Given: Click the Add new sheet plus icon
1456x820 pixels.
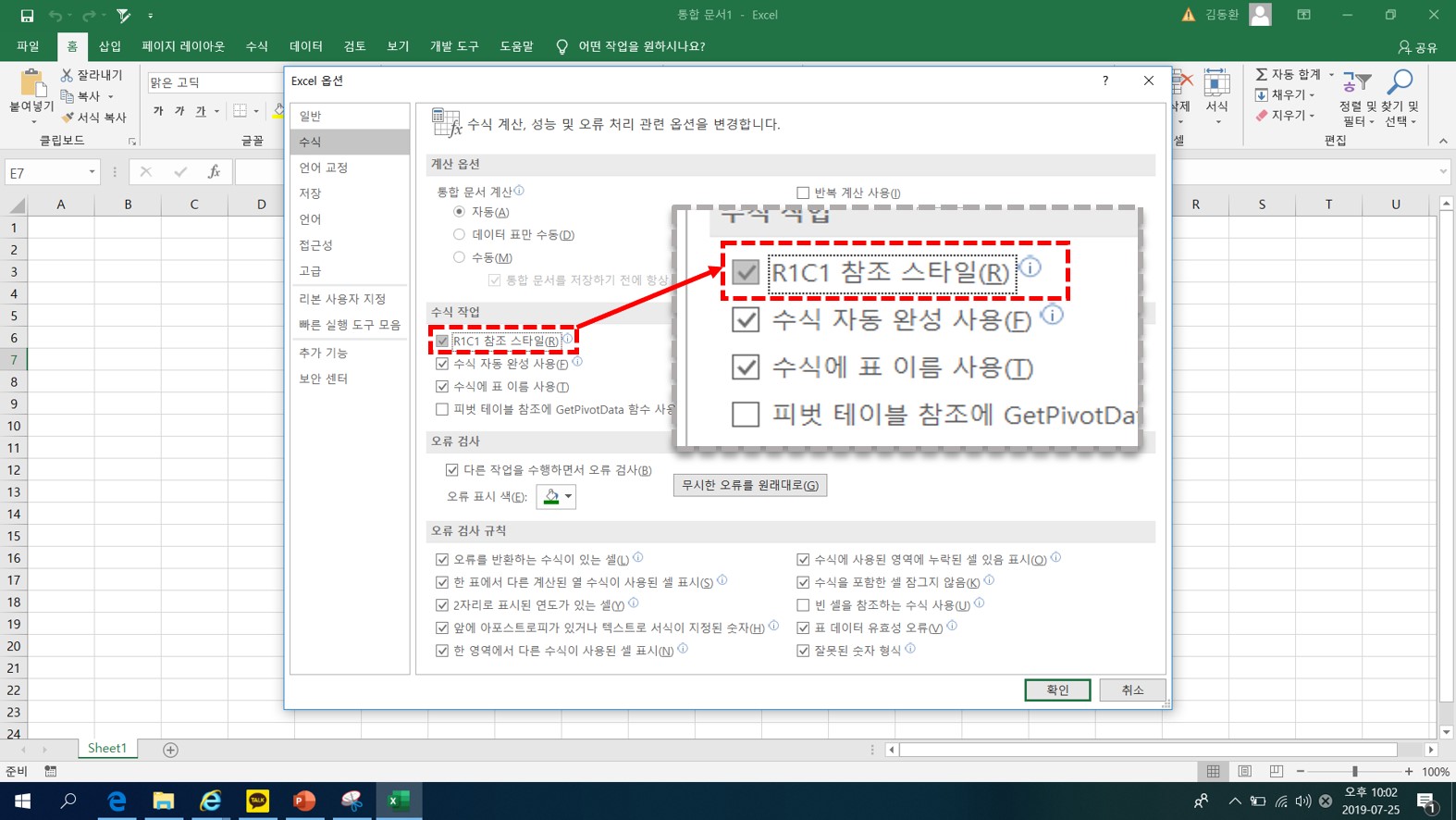Looking at the screenshot, I should 170,750.
